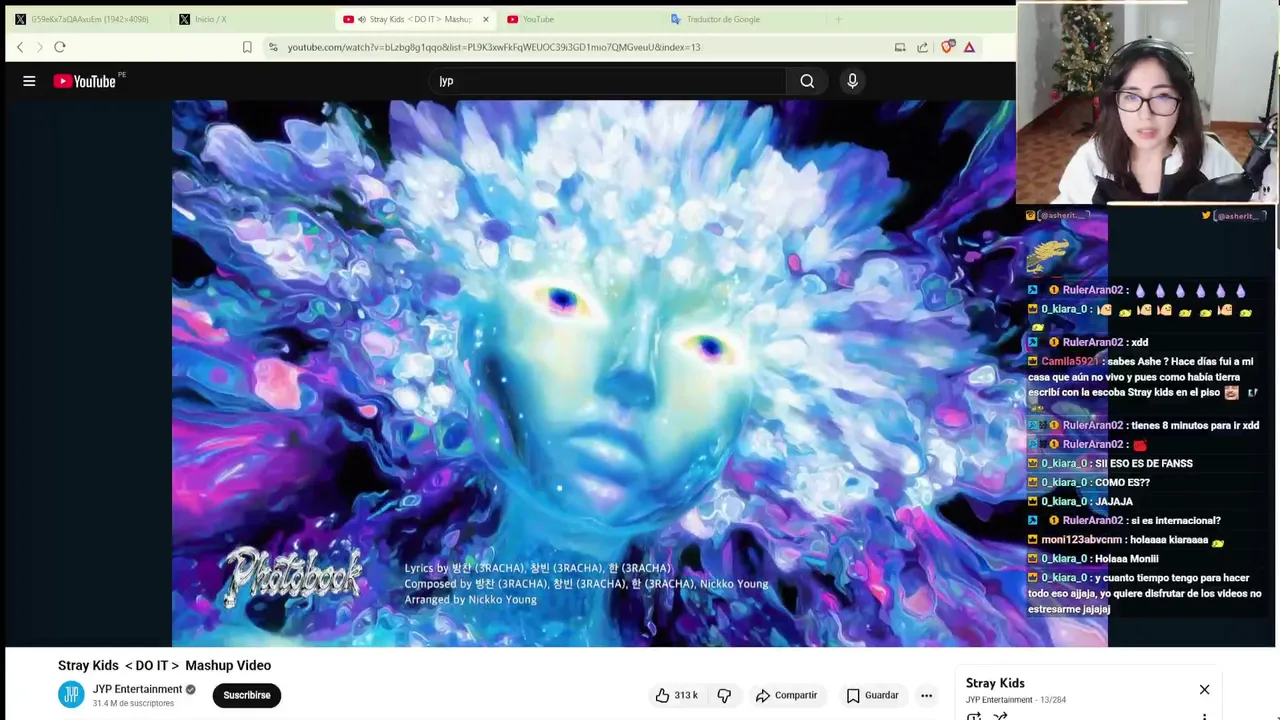1280x720 pixels.
Task: Bookmark this page in address bar
Action: pos(247,47)
